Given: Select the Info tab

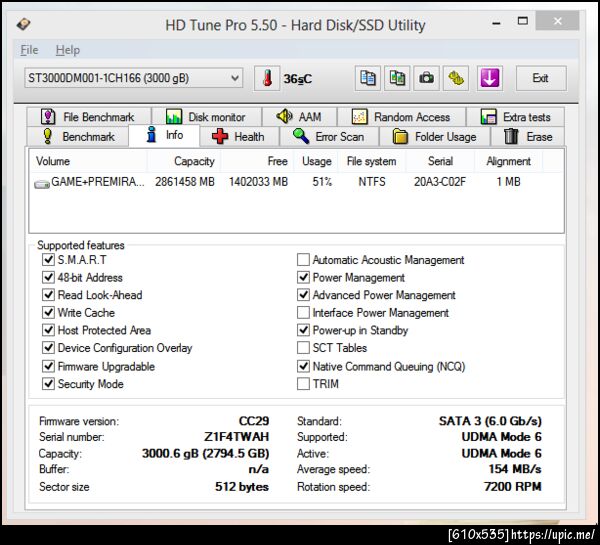Looking at the screenshot, I should click(x=165, y=135).
